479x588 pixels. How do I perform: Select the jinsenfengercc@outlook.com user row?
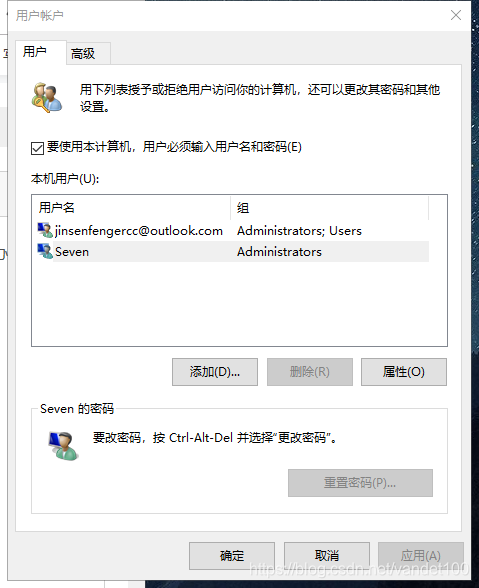pos(233,230)
